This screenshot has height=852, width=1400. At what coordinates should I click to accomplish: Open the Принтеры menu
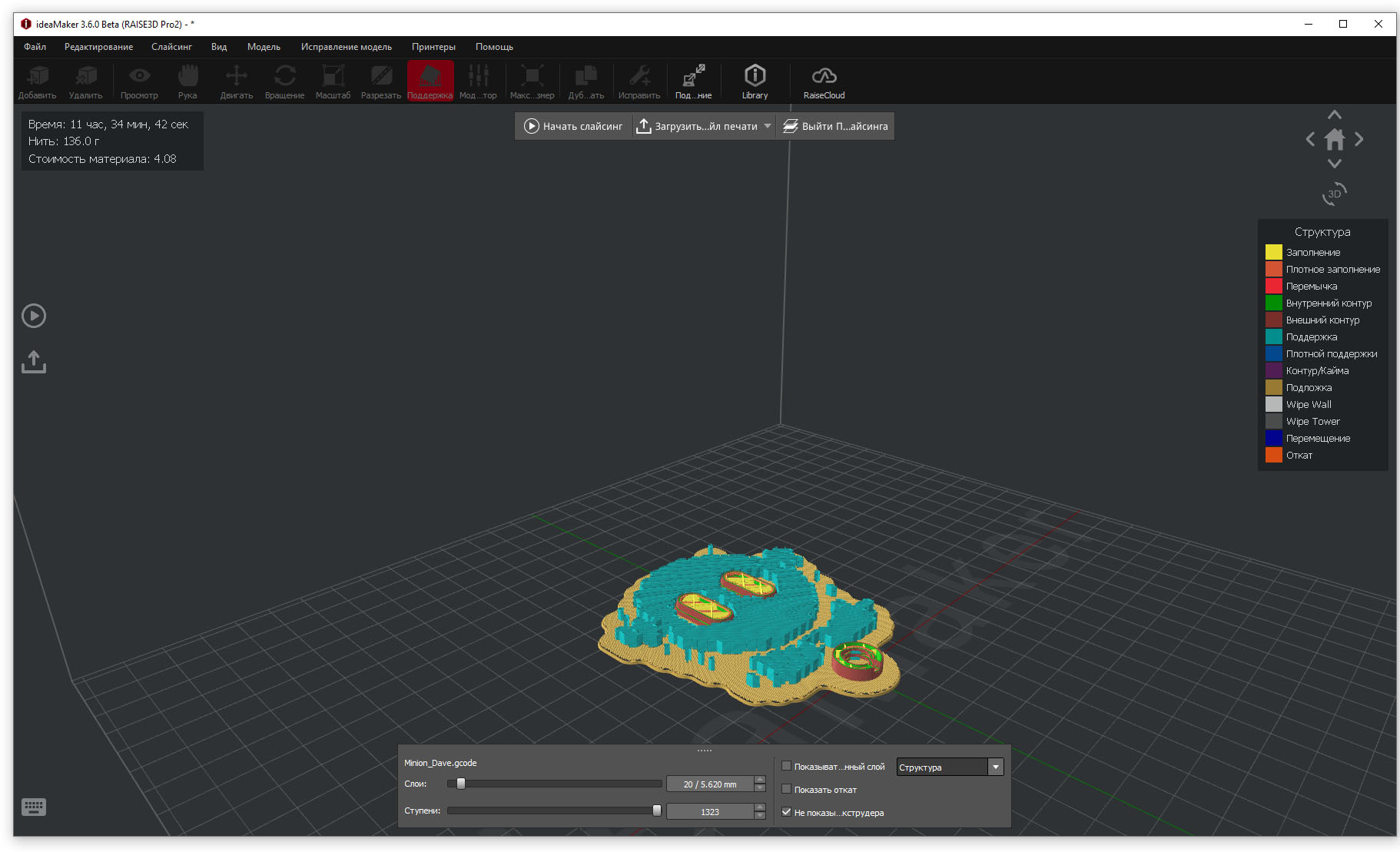(x=433, y=47)
